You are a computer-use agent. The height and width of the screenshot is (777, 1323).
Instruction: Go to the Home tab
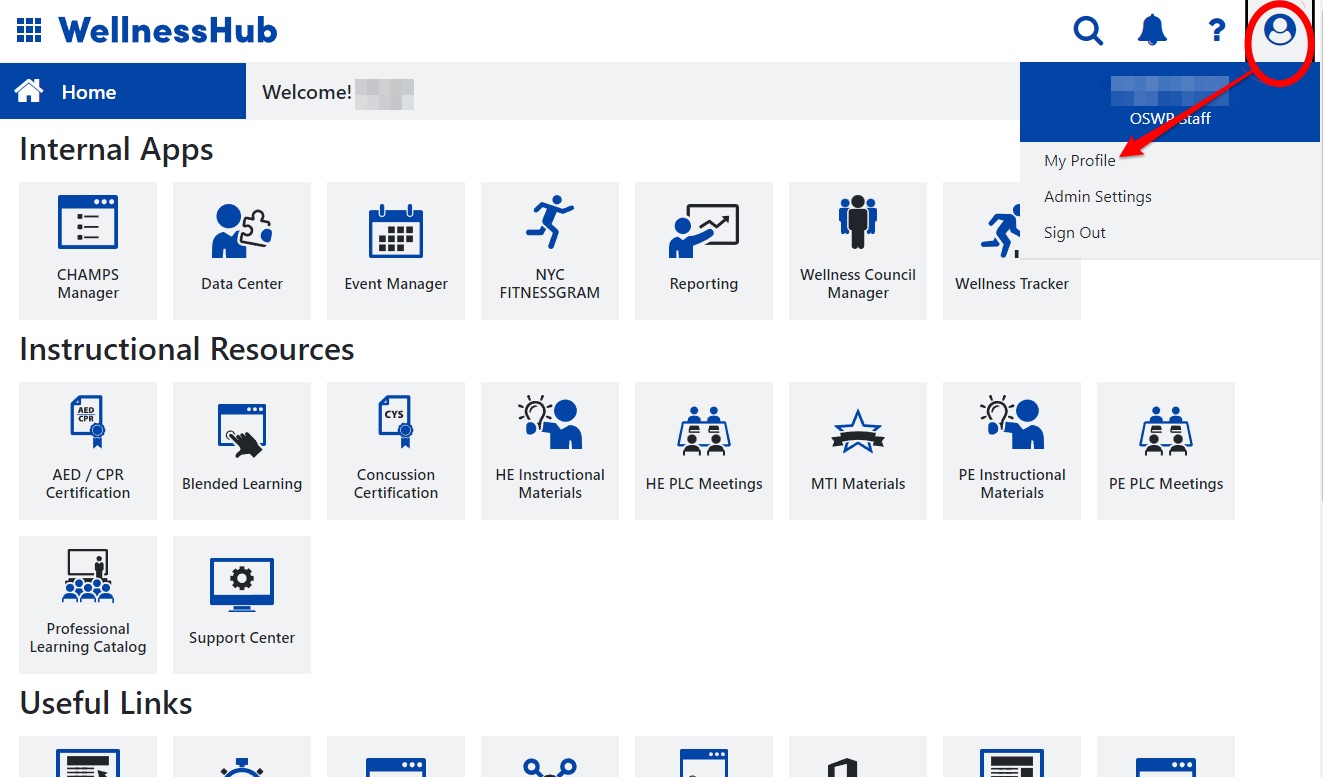pyautogui.click(x=123, y=91)
